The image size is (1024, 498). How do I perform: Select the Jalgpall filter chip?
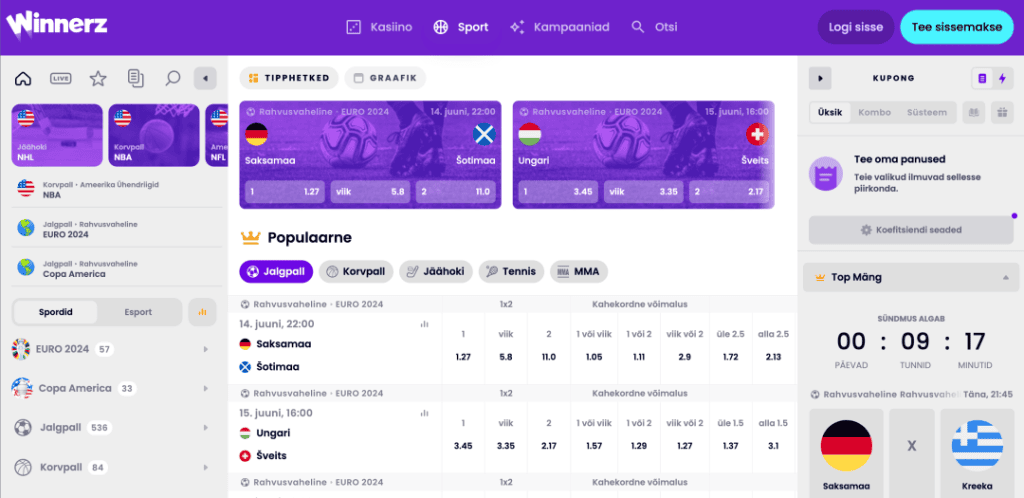276,272
